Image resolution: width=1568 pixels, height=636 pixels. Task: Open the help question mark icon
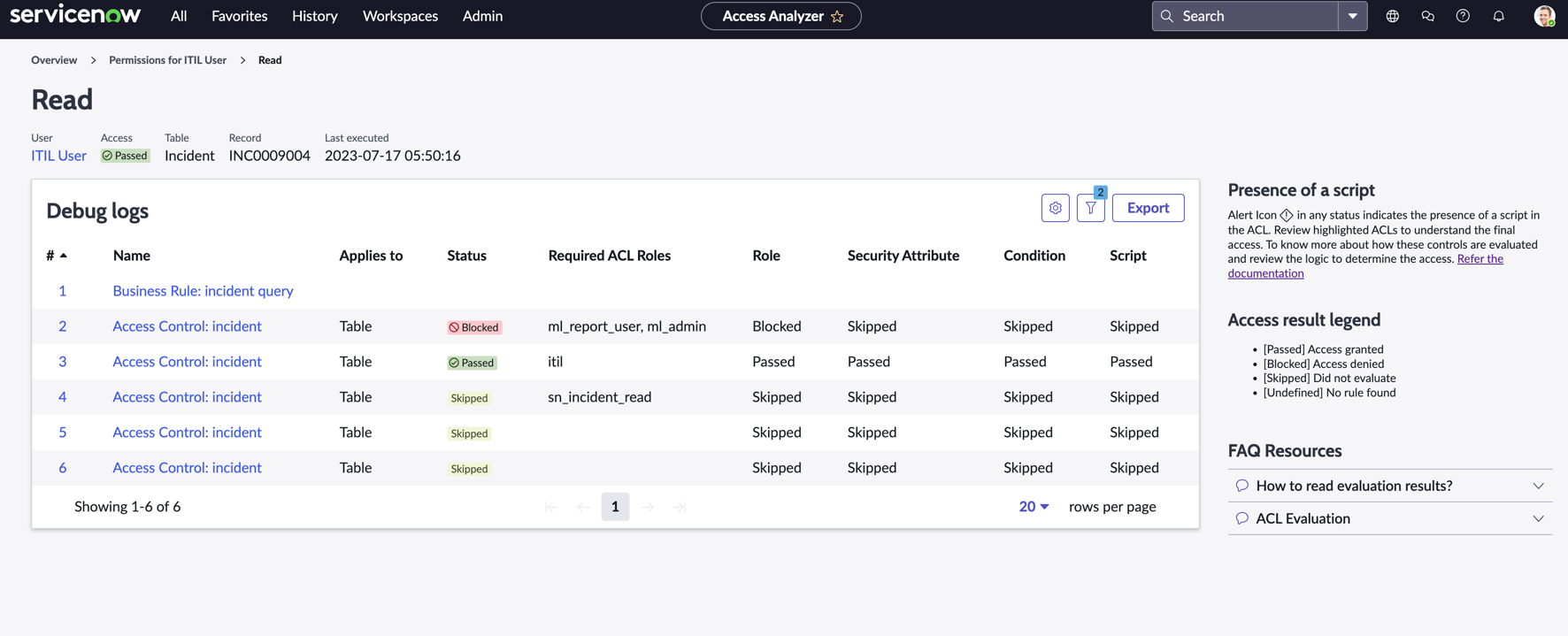point(1464,16)
